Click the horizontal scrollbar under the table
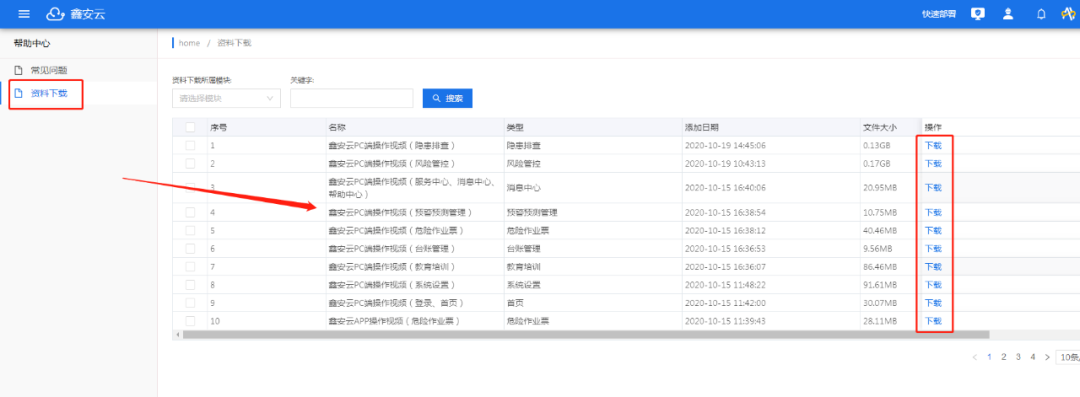This screenshot has width=1080, height=397. click(585, 334)
